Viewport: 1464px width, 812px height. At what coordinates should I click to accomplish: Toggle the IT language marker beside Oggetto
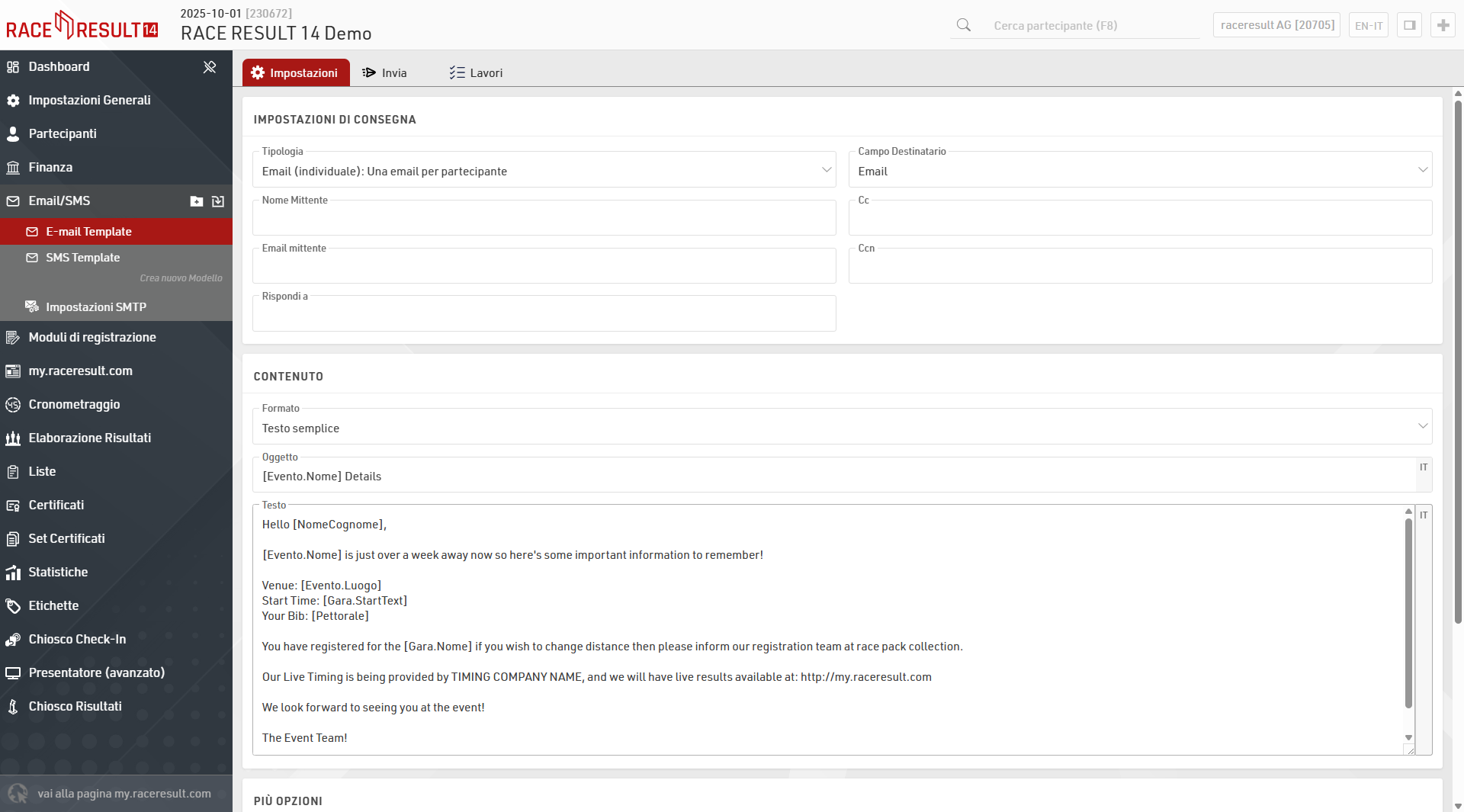tap(1424, 467)
